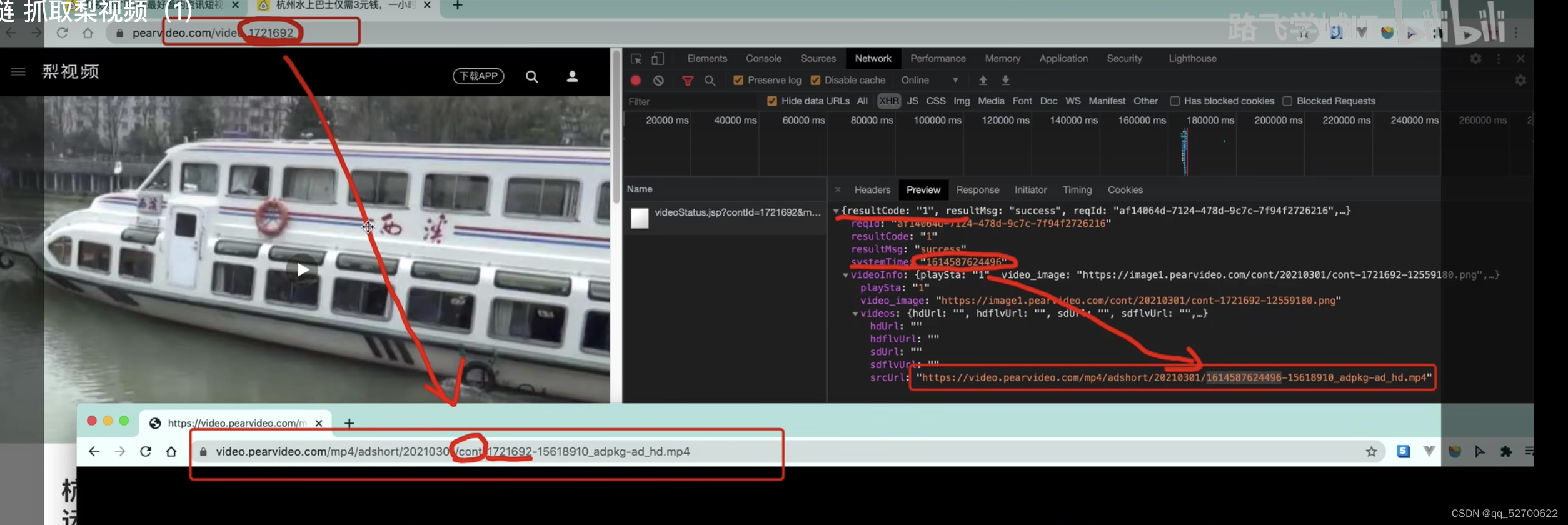Open the Performance tab
The width and height of the screenshot is (1568, 525).
click(x=938, y=58)
